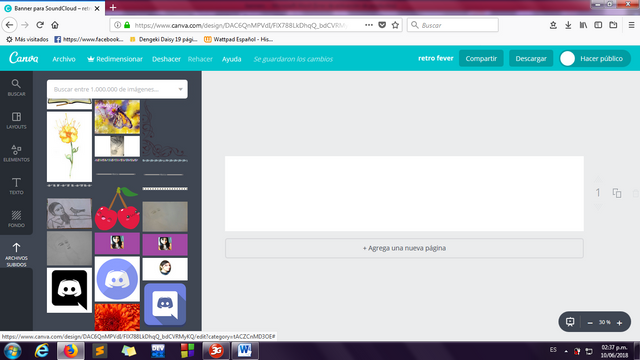Screen dimensions: 640x360
Task: Open Firefox library icon
Action: click(583, 25)
